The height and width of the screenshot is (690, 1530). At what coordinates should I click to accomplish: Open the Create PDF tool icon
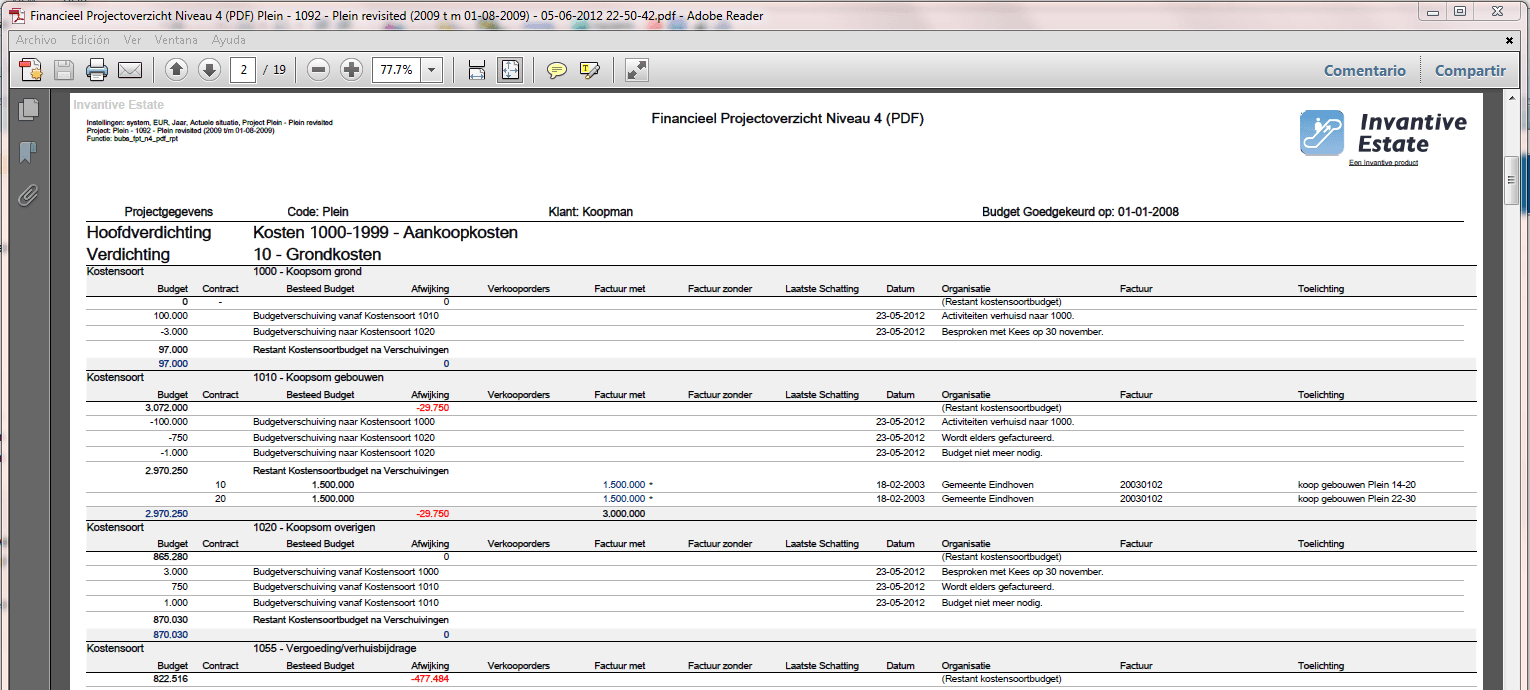pyautogui.click(x=29, y=70)
